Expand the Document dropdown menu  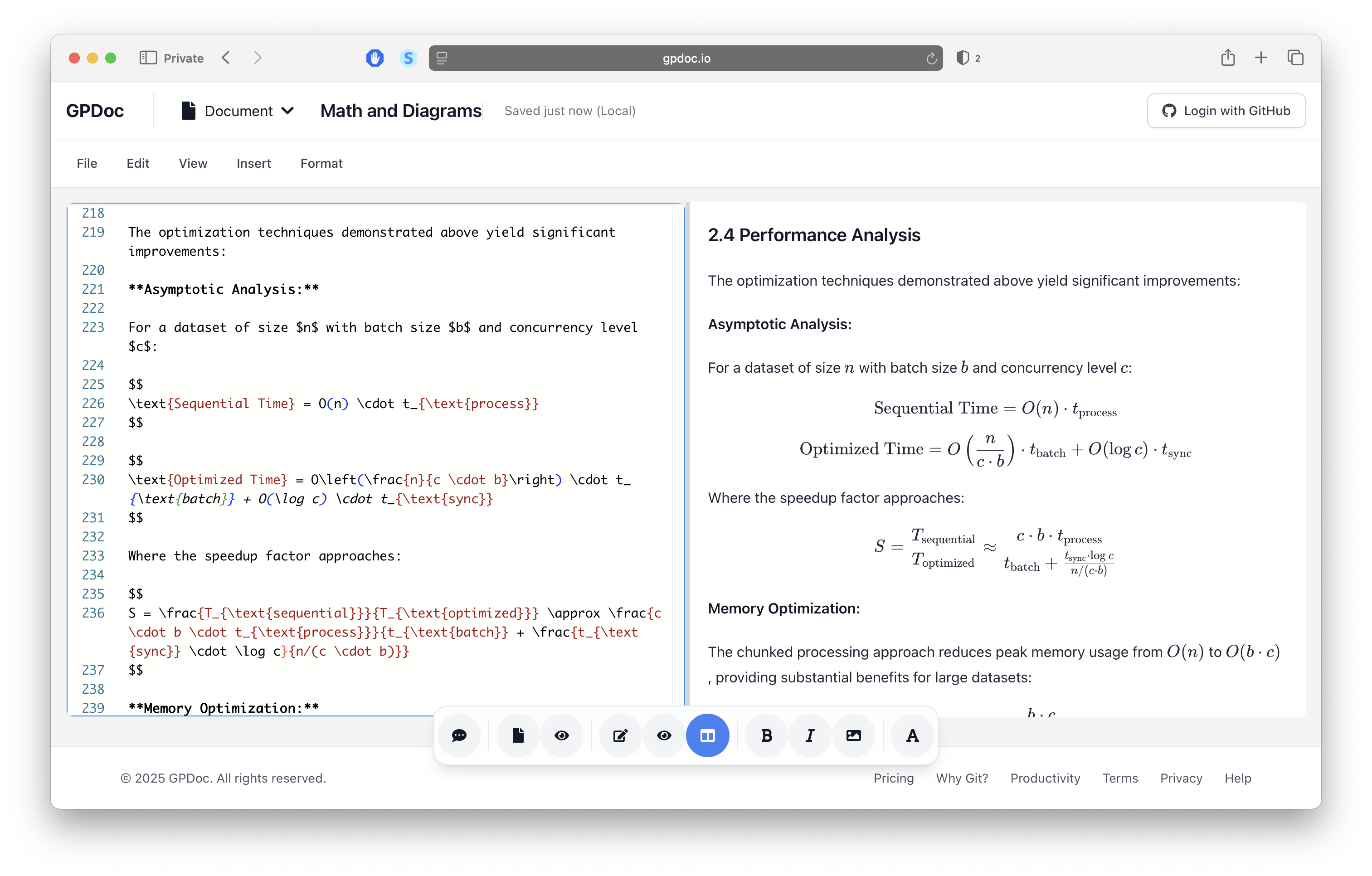(238, 111)
